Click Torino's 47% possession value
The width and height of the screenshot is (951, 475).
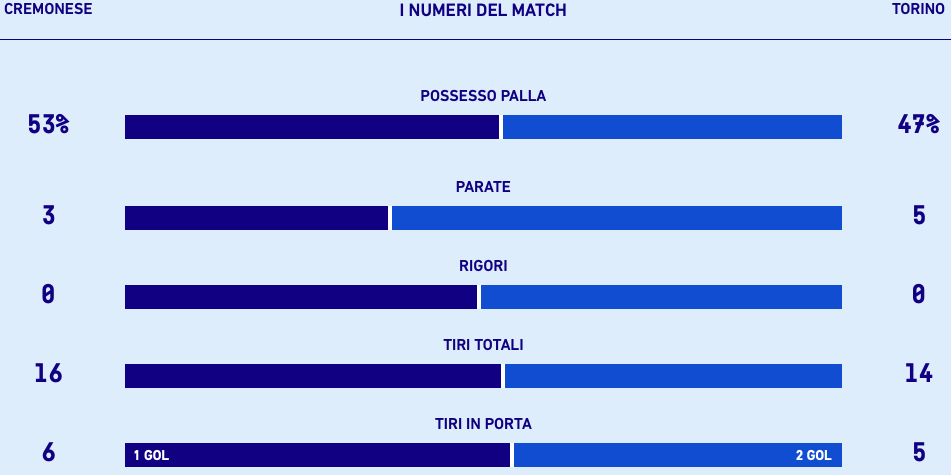click(x=918, y=125)
